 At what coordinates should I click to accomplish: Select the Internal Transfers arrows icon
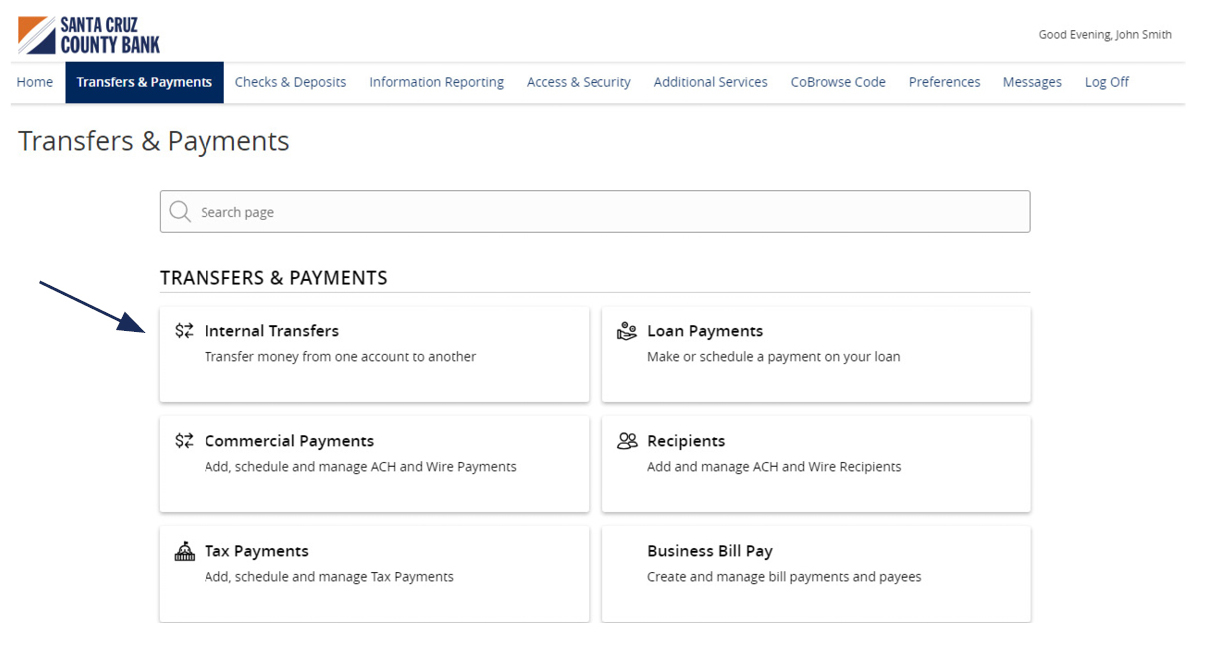[x=185, y=329]
